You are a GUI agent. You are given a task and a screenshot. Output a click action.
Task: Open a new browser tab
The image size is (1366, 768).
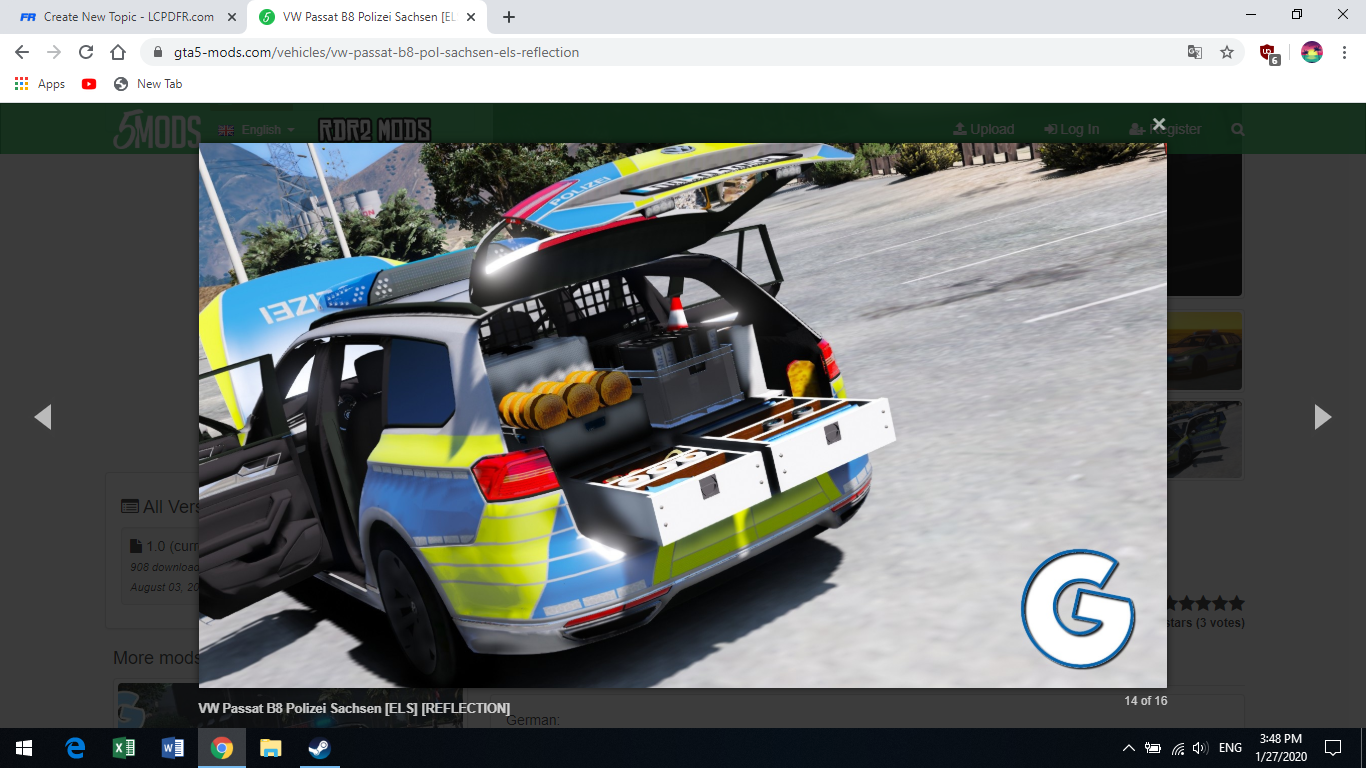click(509, 17)
